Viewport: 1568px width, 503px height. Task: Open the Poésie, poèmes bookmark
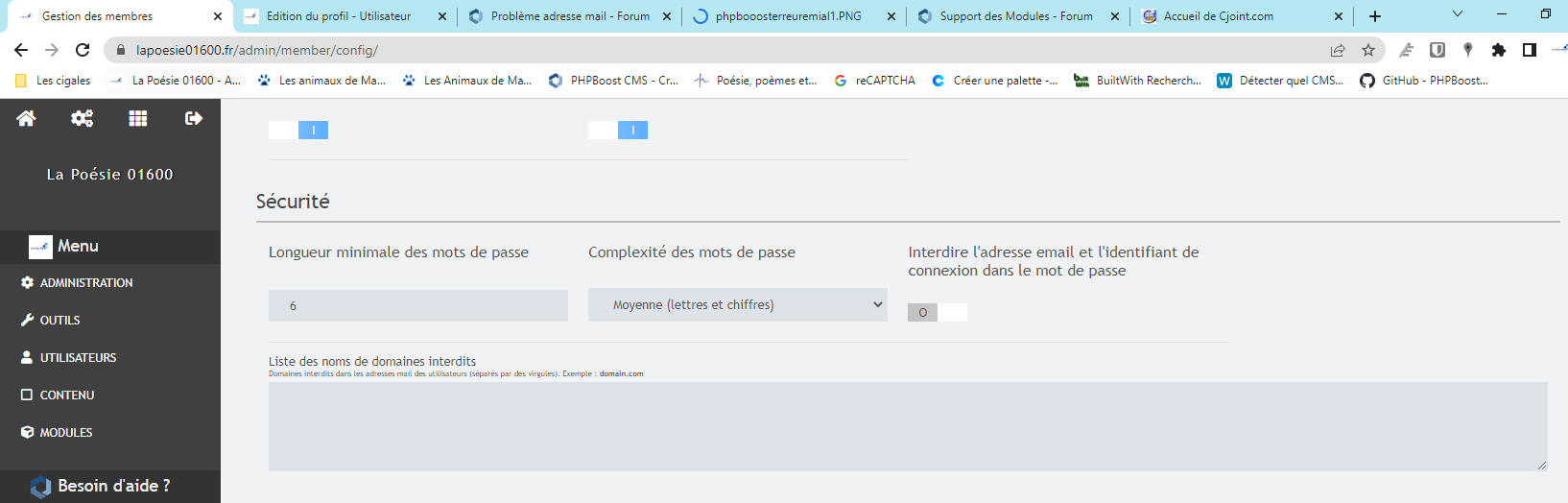tap(756, 81)
